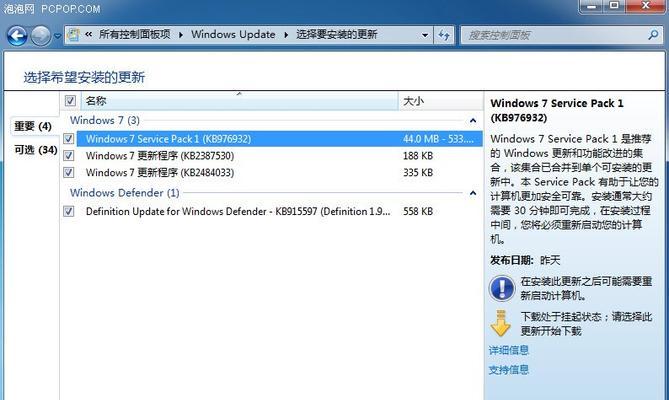Toggle the select-all checkbox in header
The image size is (669, 400).
(x=70, y=101)
